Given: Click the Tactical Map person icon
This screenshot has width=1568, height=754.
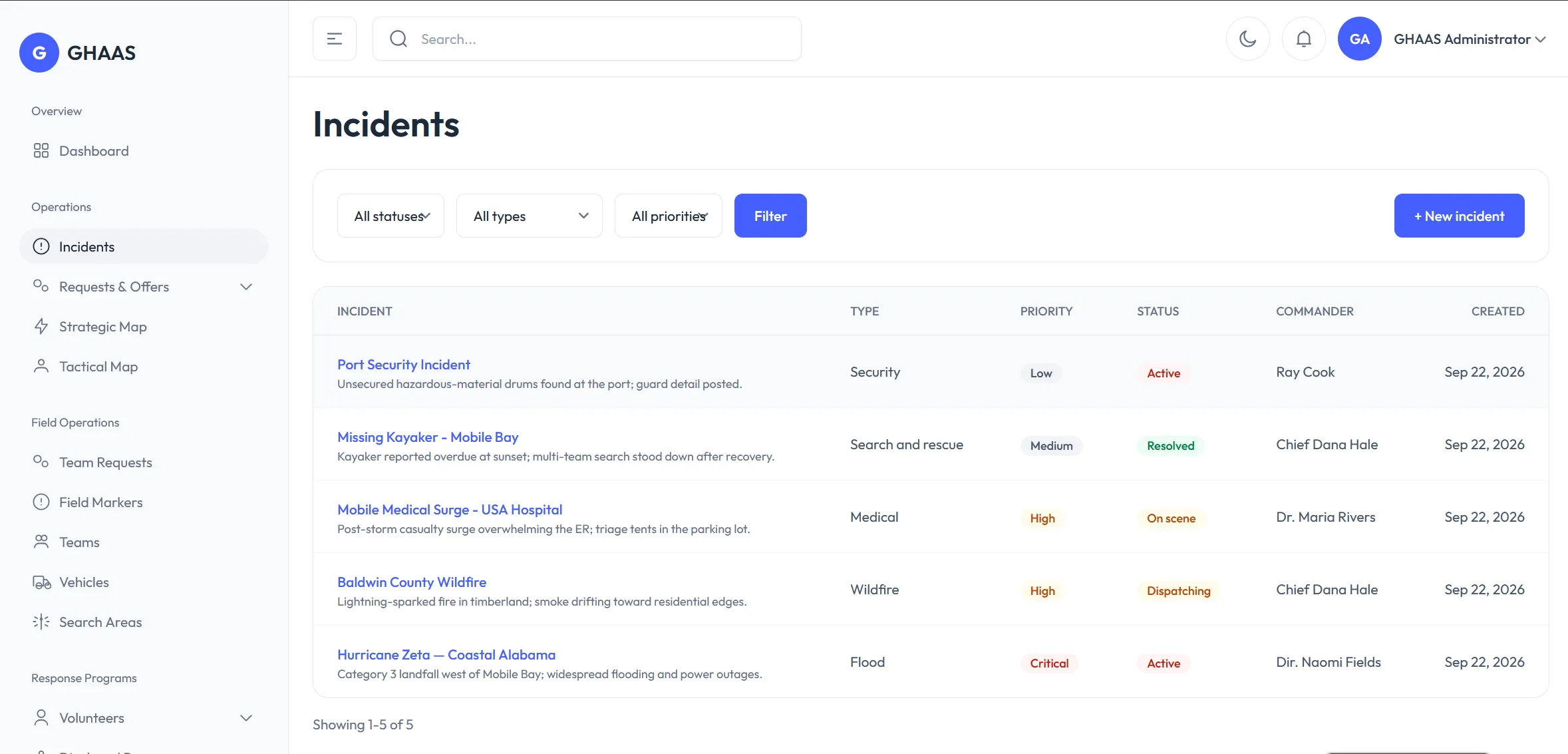Looking at the screenshot, I should (x=41, y=366).
